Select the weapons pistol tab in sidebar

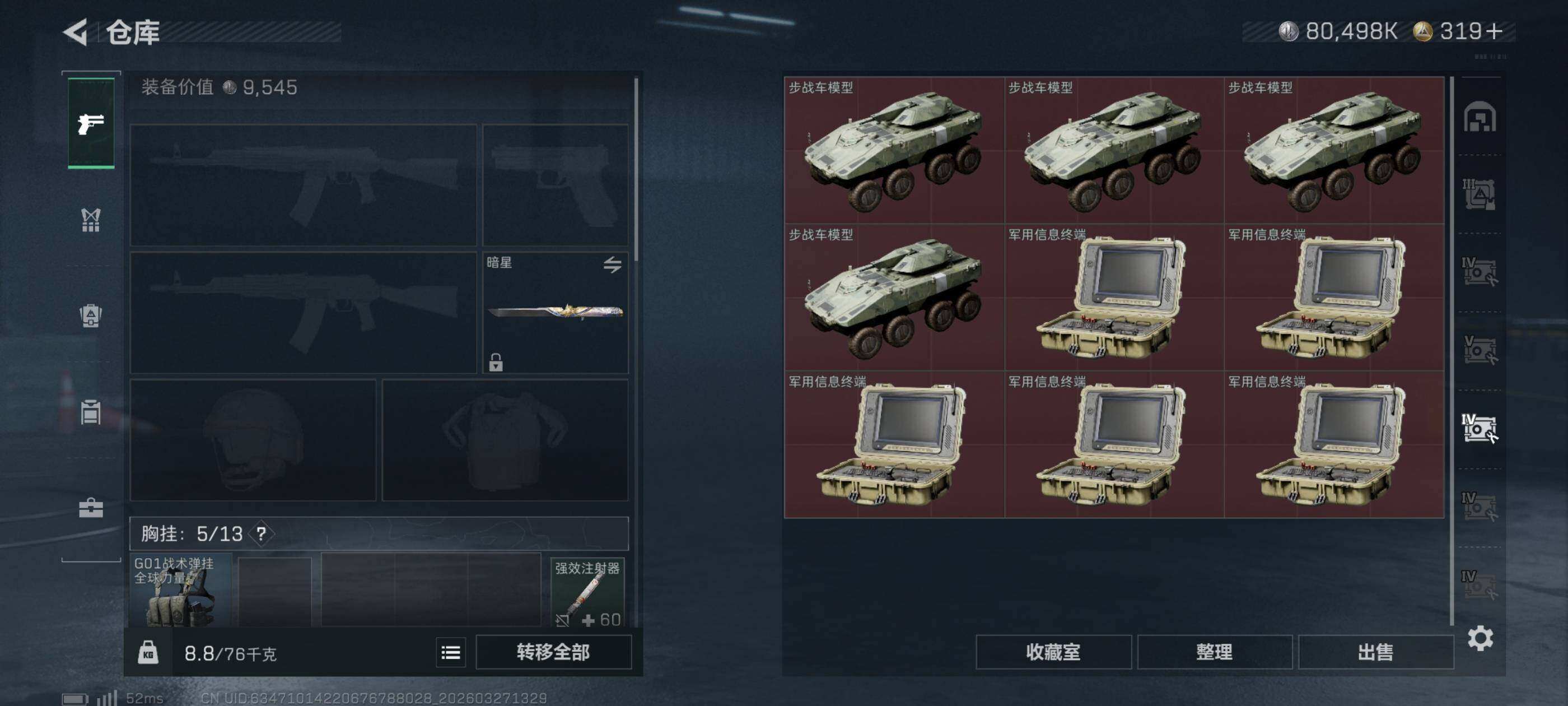click(91, 124)
